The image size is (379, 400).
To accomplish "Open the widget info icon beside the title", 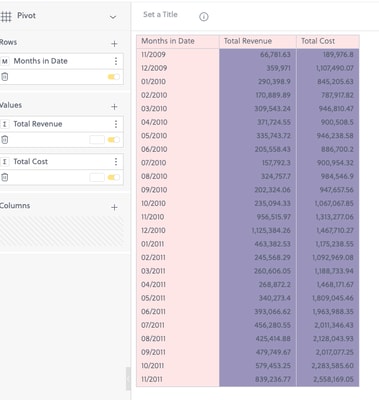I will tap(204, 17).
